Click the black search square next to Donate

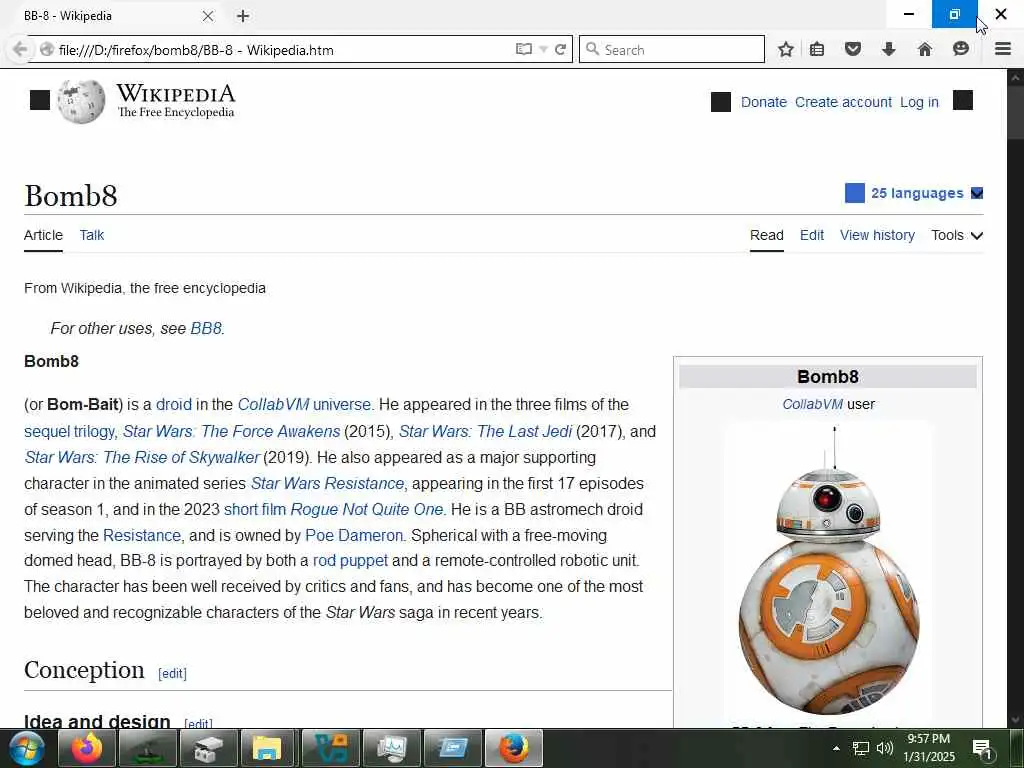(721, 102)
